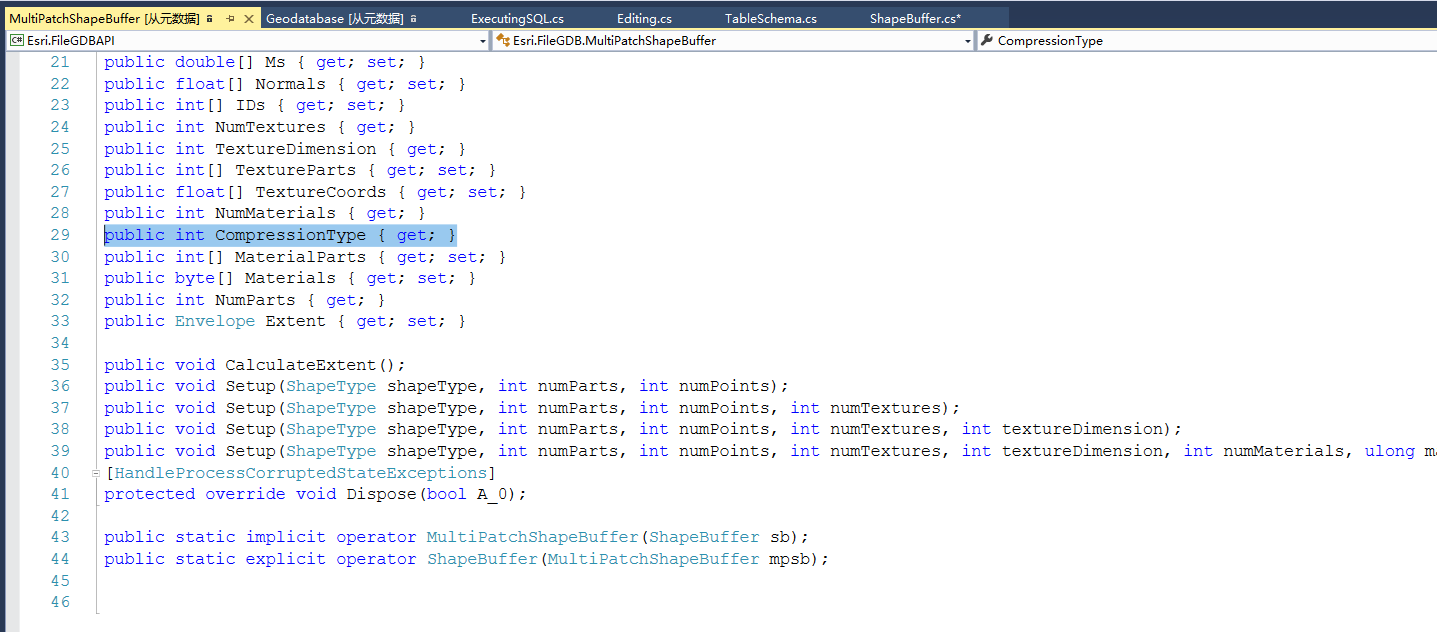Viewport: 1437px width, 632px height.
Task: Close the MultiPatchShapeBuffer tab
Action: (248, 19)
